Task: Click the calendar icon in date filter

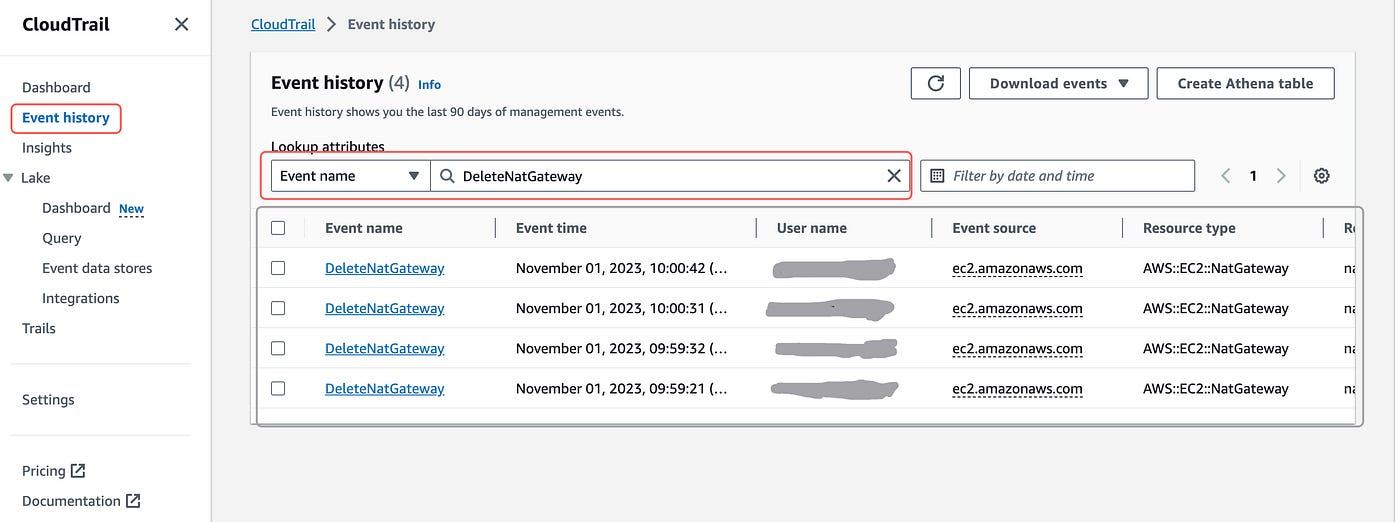Action: [x=937, y=176]
